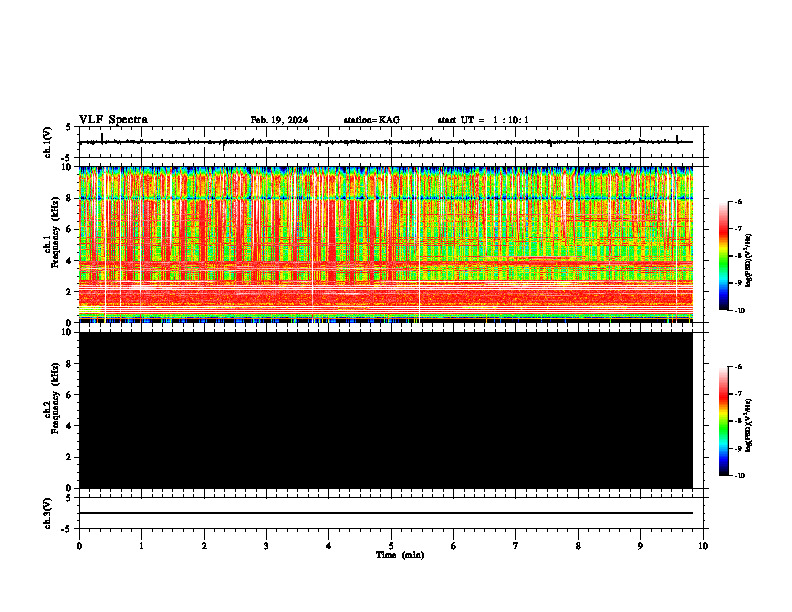
Task: Click the 'ch.3(V)' axis label
Action: click(48, 514)
